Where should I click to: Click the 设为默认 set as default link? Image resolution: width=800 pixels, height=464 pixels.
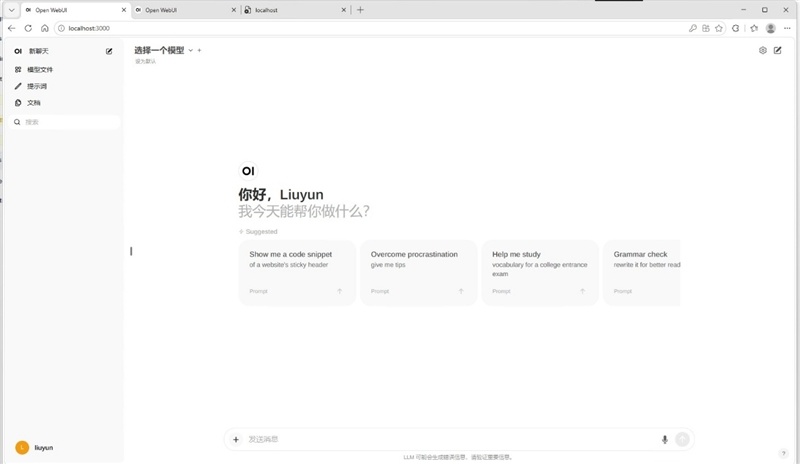click(145, 61)
